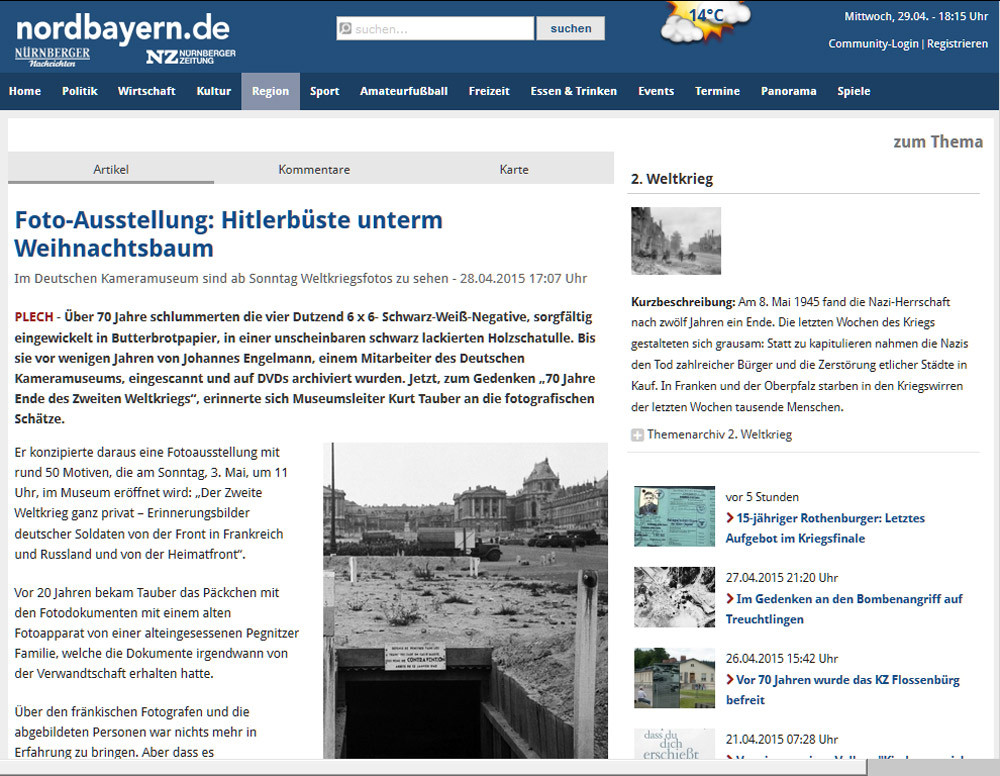Click the date text Mittwoch, 29.04. - 18:15 Uhr
The image size is (1000, 776).
(916, 17)
